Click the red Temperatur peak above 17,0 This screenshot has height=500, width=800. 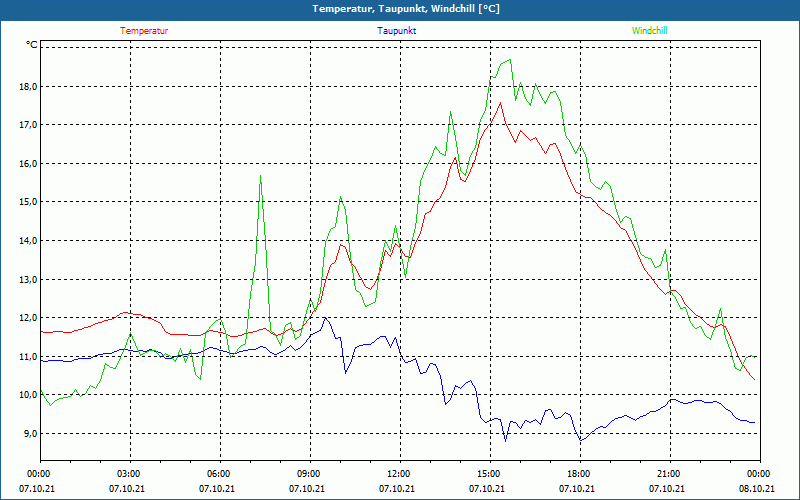click(501, 103)
